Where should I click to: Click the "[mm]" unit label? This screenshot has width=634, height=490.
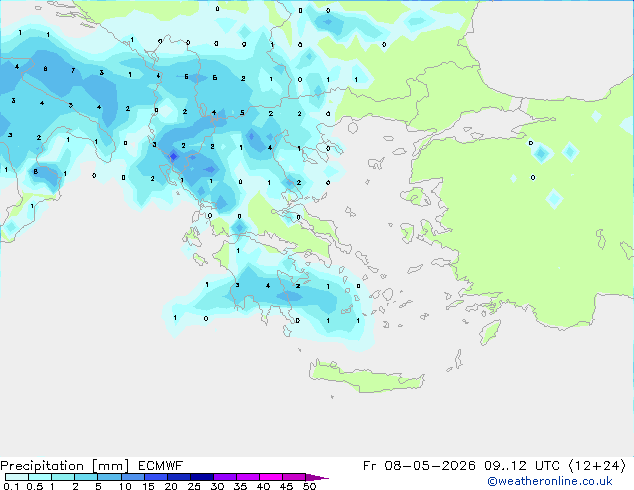tap(110, 466)
